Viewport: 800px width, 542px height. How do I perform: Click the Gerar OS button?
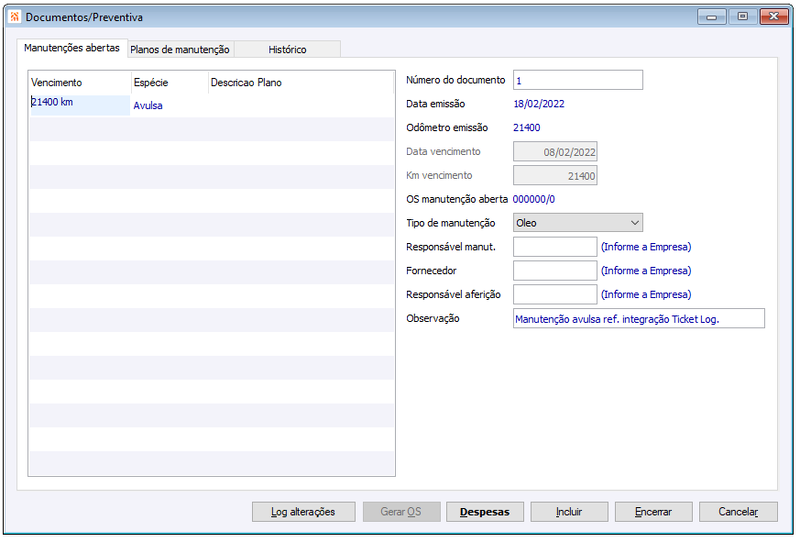point(402,512)
